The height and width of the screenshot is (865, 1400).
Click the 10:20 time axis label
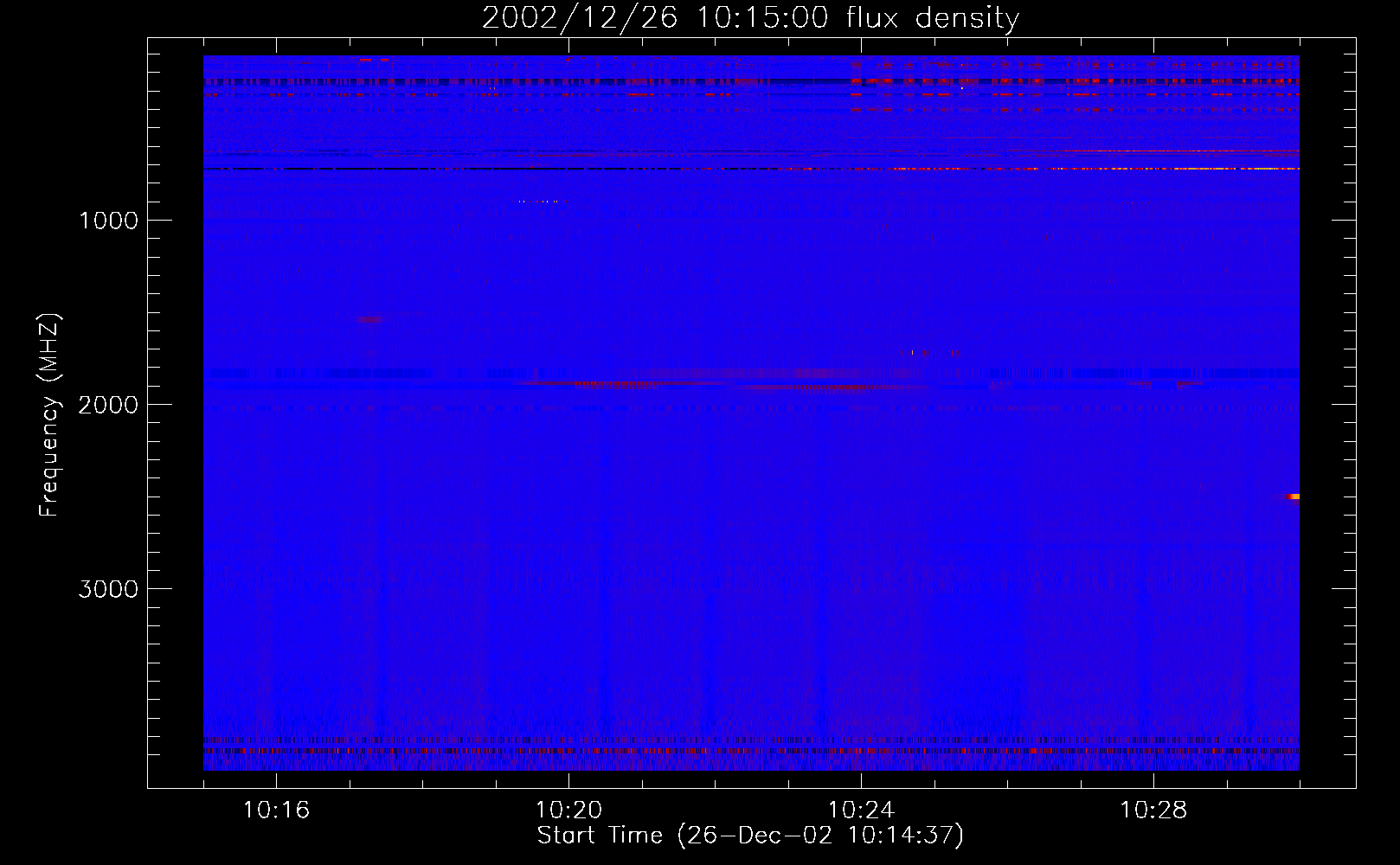coord(568,811)
